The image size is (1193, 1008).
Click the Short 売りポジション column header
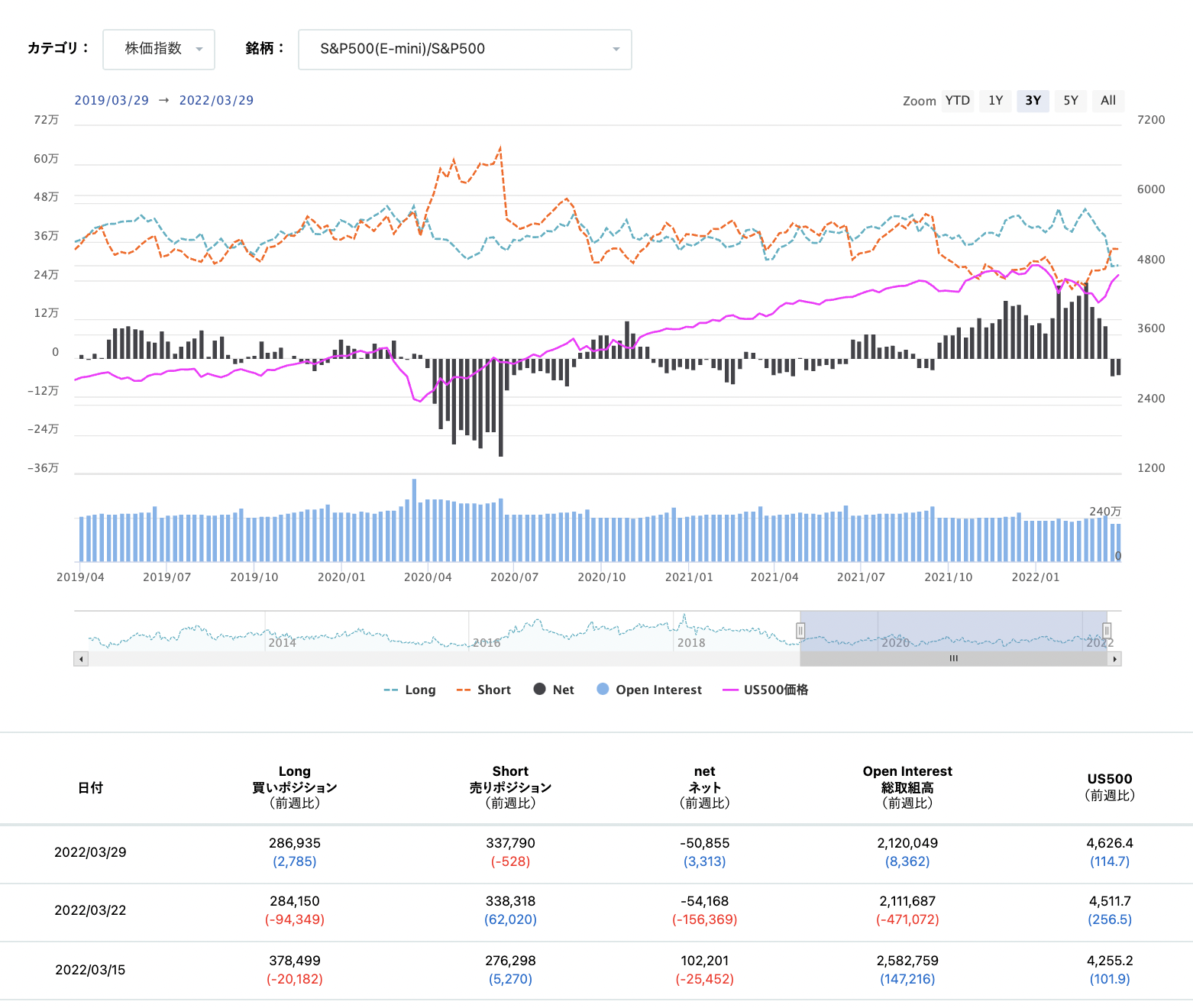510,787
